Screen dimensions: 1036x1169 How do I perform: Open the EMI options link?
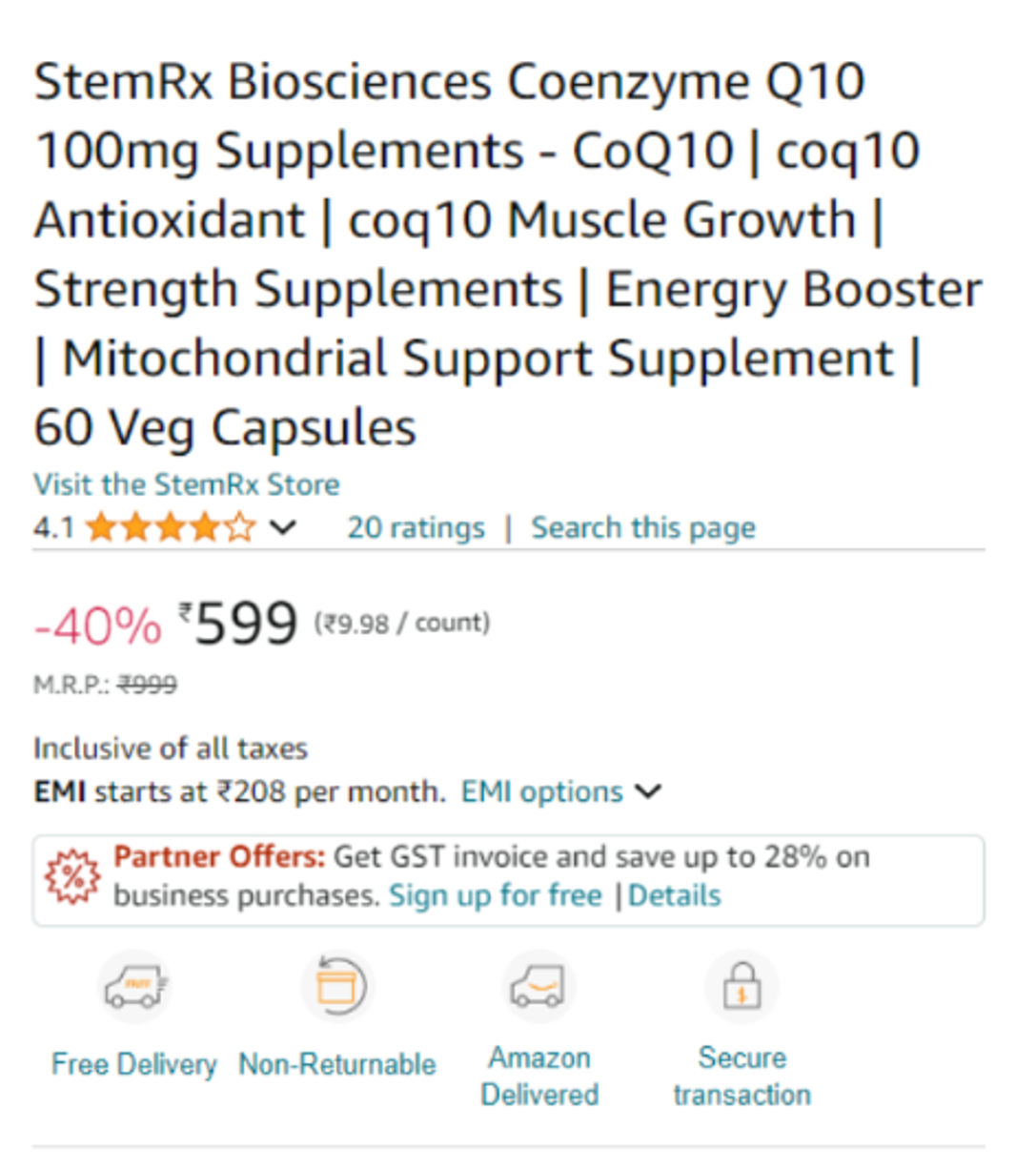coord(541,791)
